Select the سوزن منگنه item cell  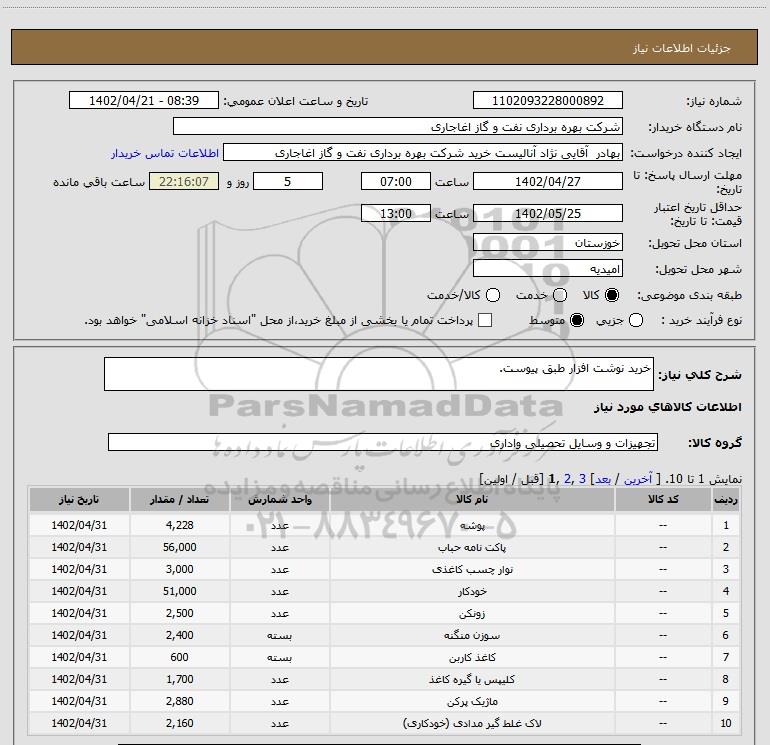(x=472, y=635)
